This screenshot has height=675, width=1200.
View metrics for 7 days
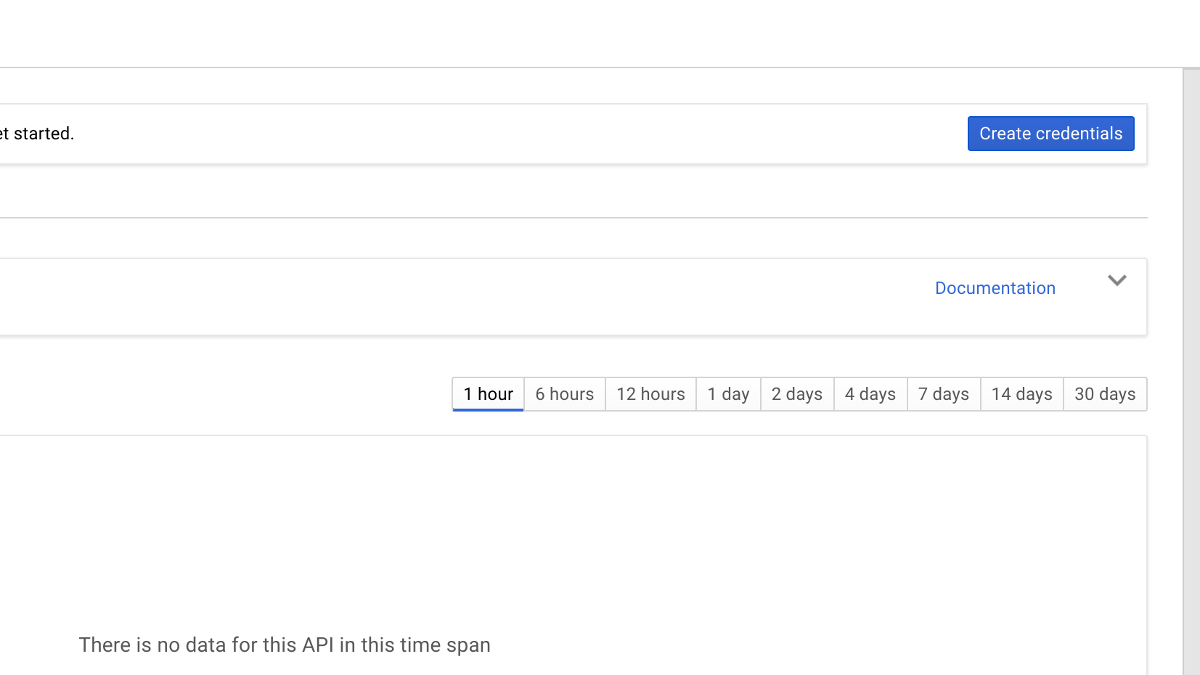(x=943, y=393)
